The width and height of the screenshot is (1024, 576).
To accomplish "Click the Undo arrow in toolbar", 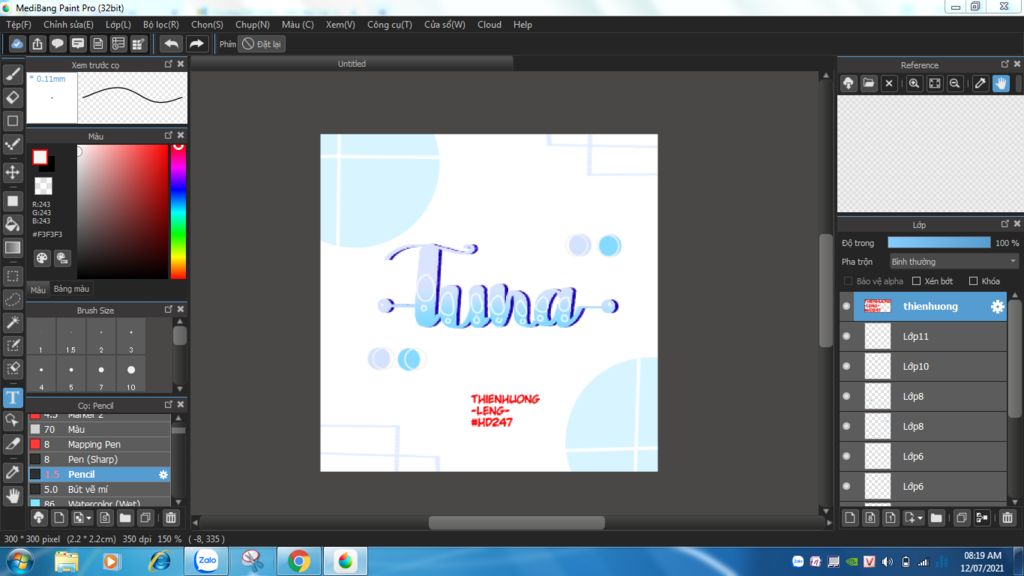I will 171,44.
